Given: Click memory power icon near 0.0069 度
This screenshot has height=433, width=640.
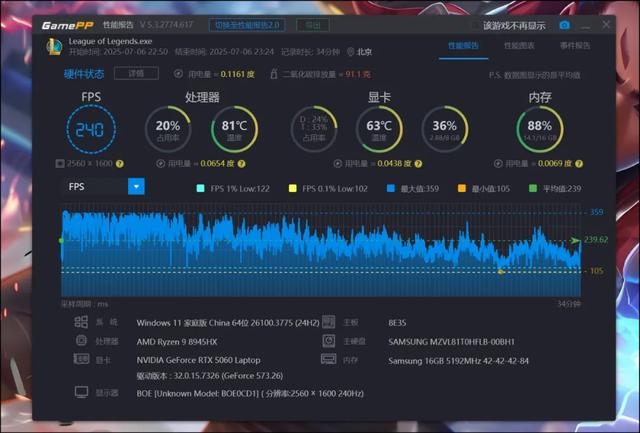Looking at the screenshot, I should coord(498,164).
